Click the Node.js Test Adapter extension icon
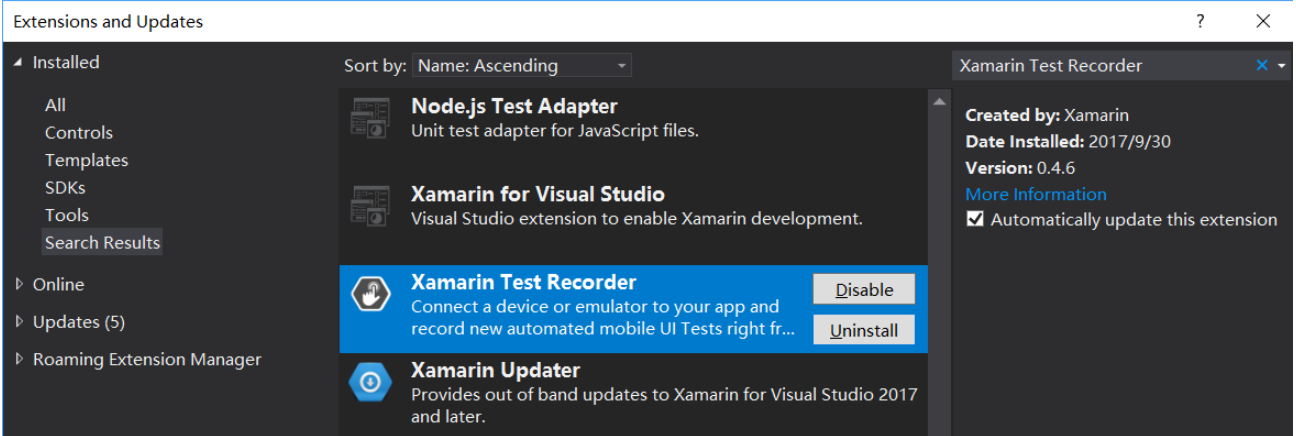The height and width of the screenshot is (436, 1296). (370, 118)
